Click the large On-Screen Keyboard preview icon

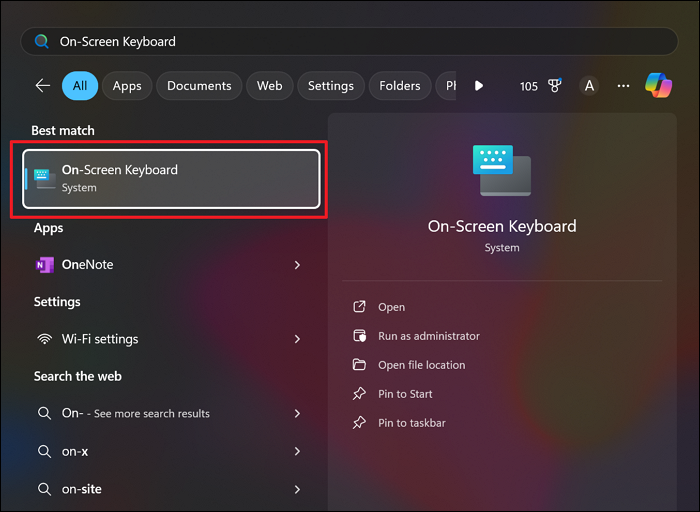pos(502,170)
